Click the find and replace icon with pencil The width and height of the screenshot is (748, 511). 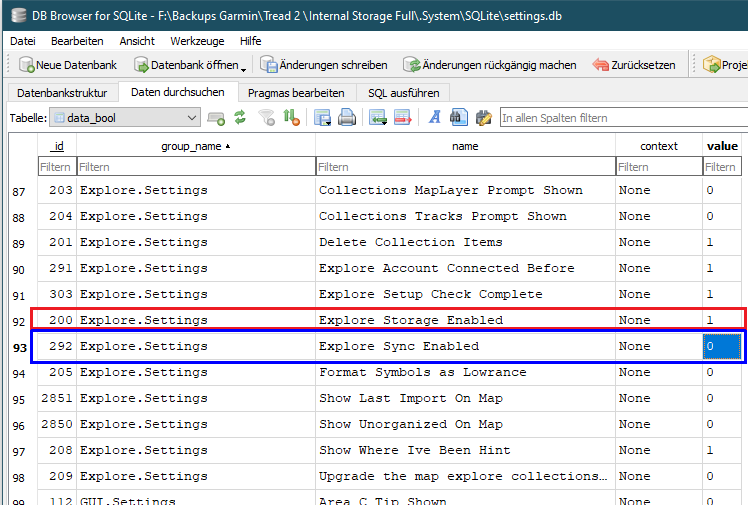pos(483,117)
